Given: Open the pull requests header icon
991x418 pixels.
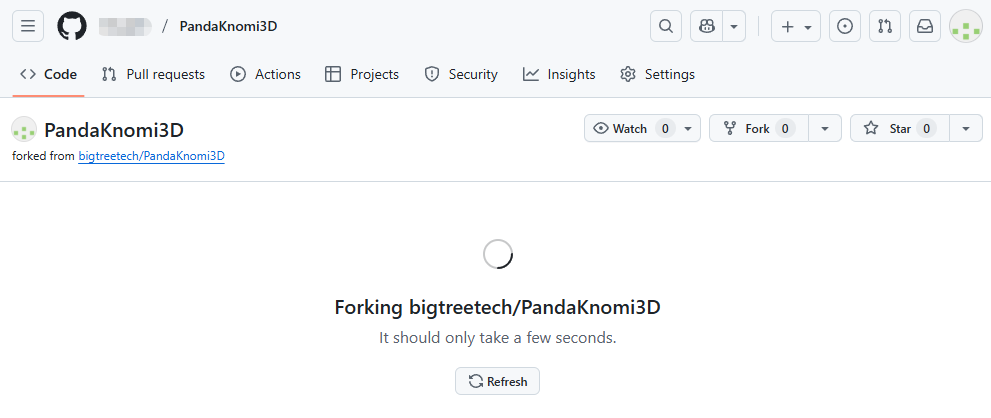Looking at the screenshot, I should coord(885,26).
